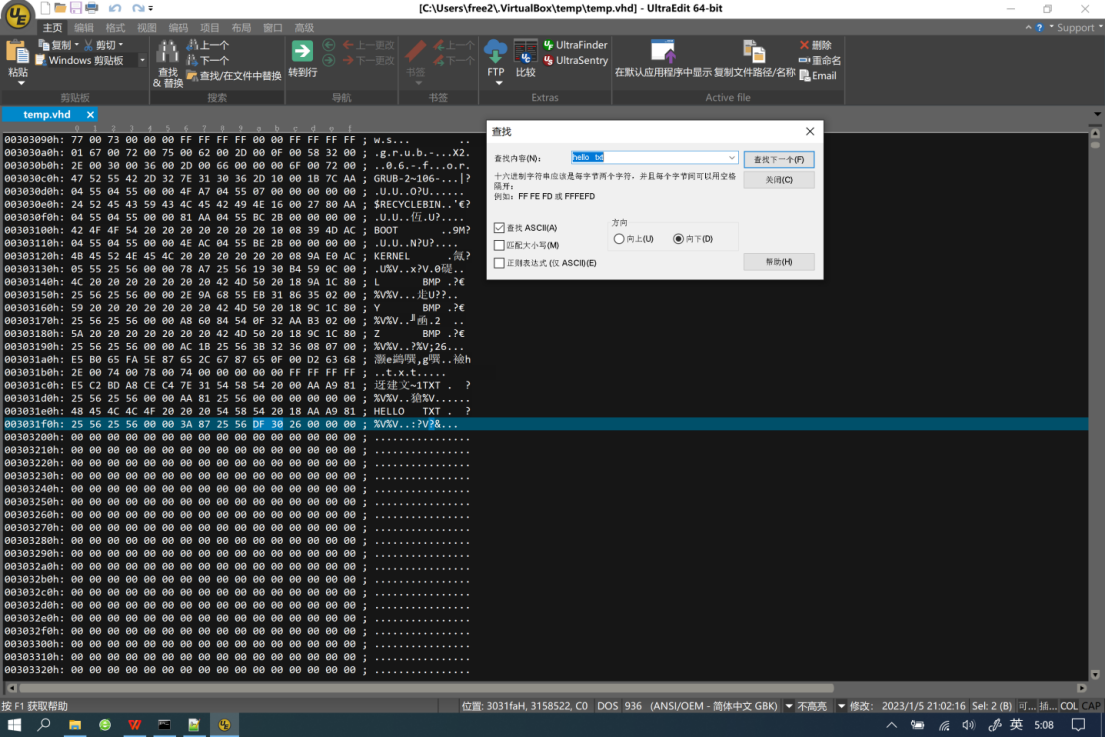Screen dimensions: 1106x737
Task: Open File Explorer from taskbar
Action: [75, 725]
